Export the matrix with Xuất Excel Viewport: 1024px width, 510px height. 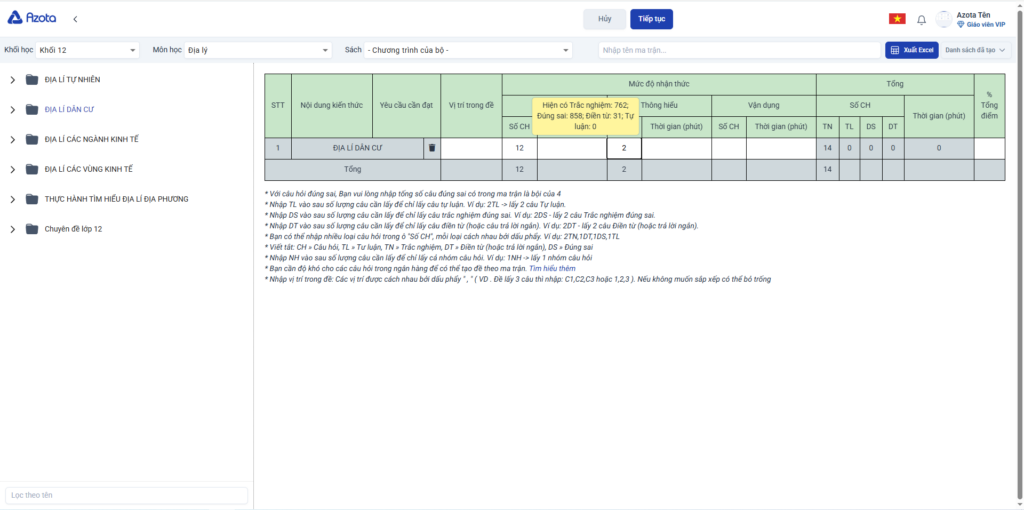(910, 50)
